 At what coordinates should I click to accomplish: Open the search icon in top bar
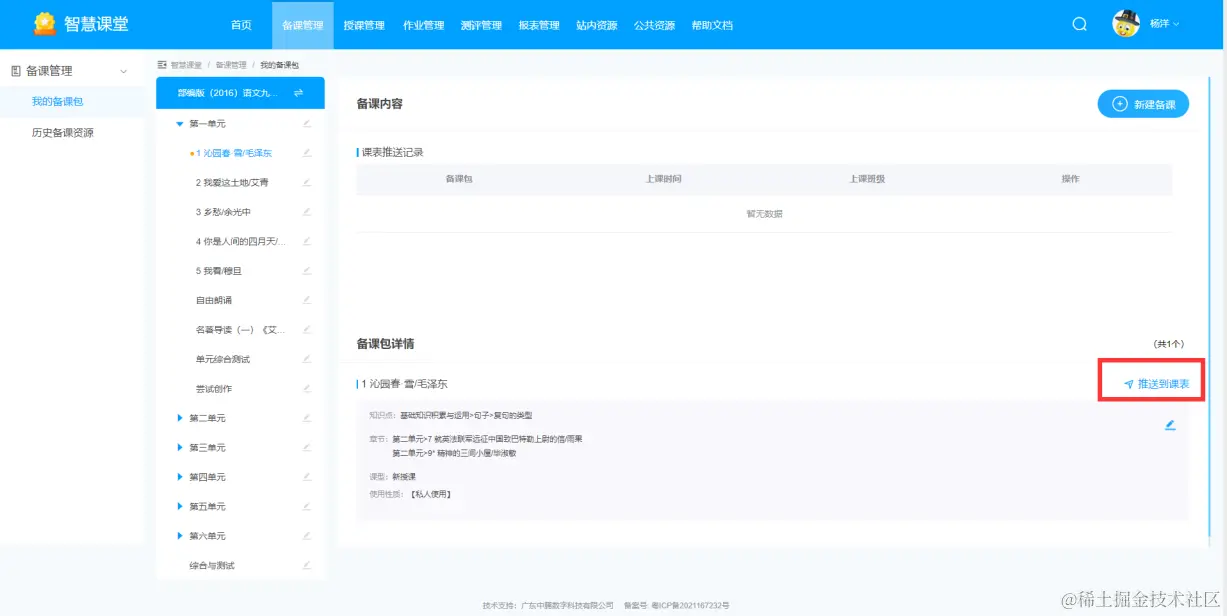1080,22
